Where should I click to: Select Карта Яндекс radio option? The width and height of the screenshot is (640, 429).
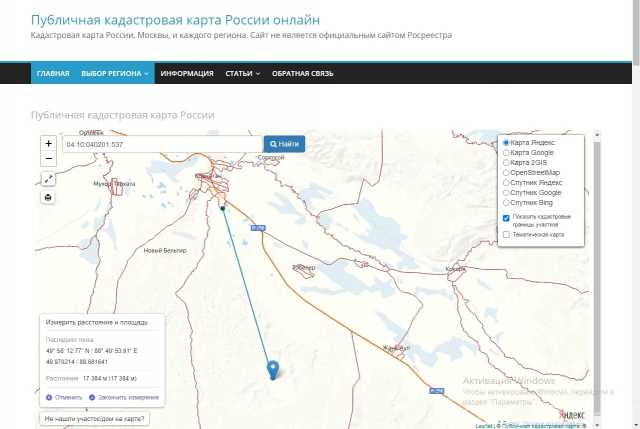[x=506, y=142]
